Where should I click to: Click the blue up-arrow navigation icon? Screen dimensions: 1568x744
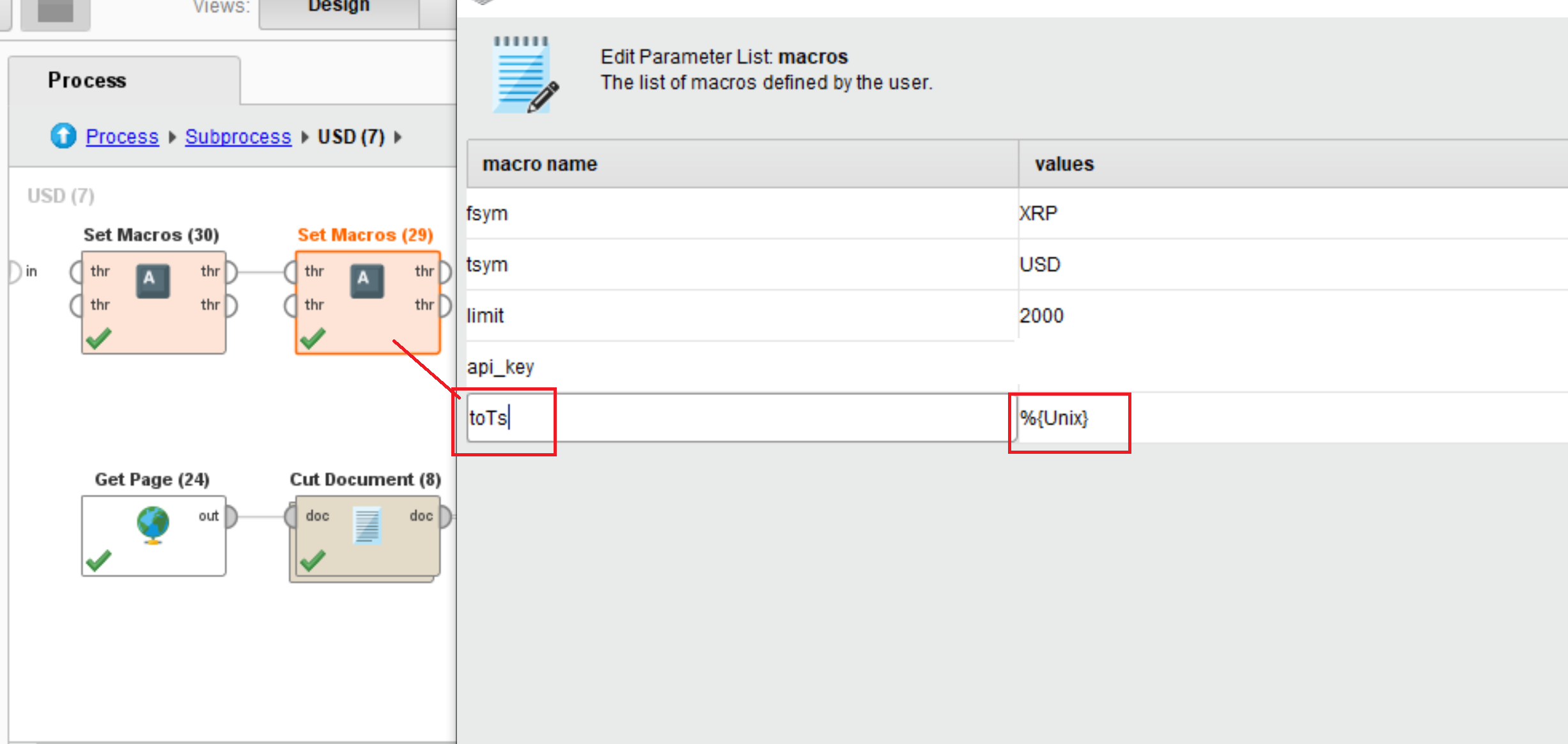[63, 136]
